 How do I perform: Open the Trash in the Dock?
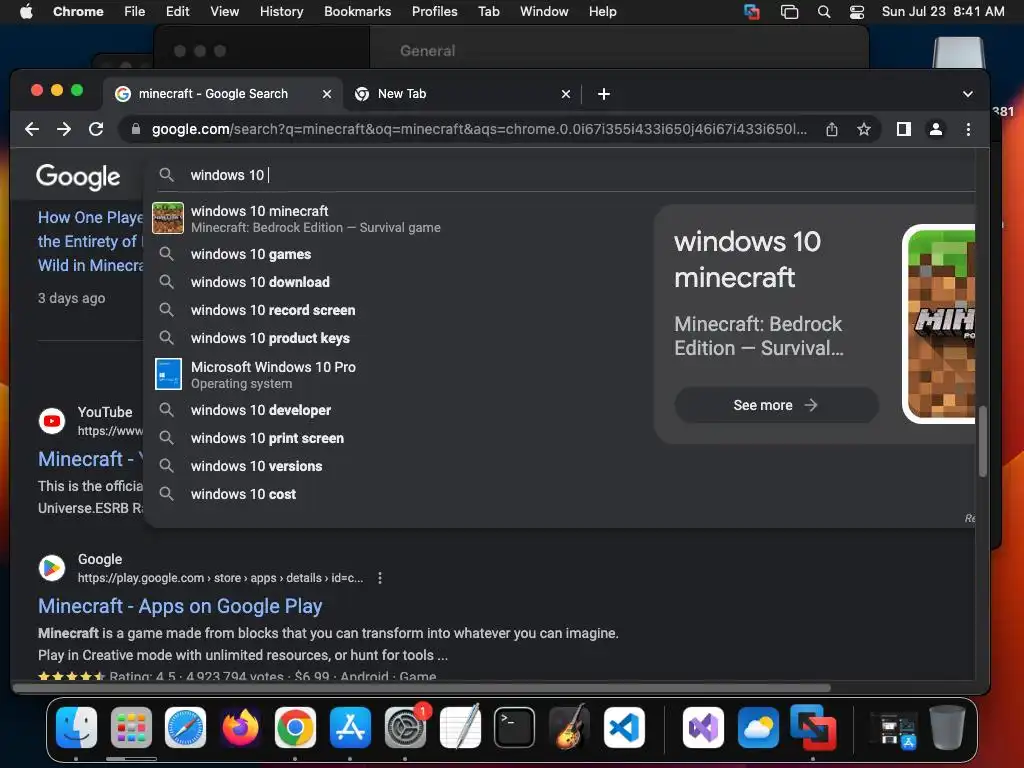pos(947,727)
